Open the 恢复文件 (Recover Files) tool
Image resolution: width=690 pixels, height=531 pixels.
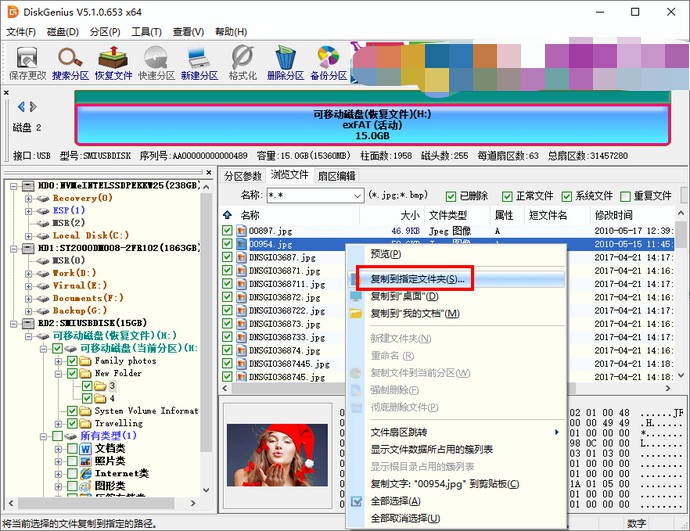113,63
